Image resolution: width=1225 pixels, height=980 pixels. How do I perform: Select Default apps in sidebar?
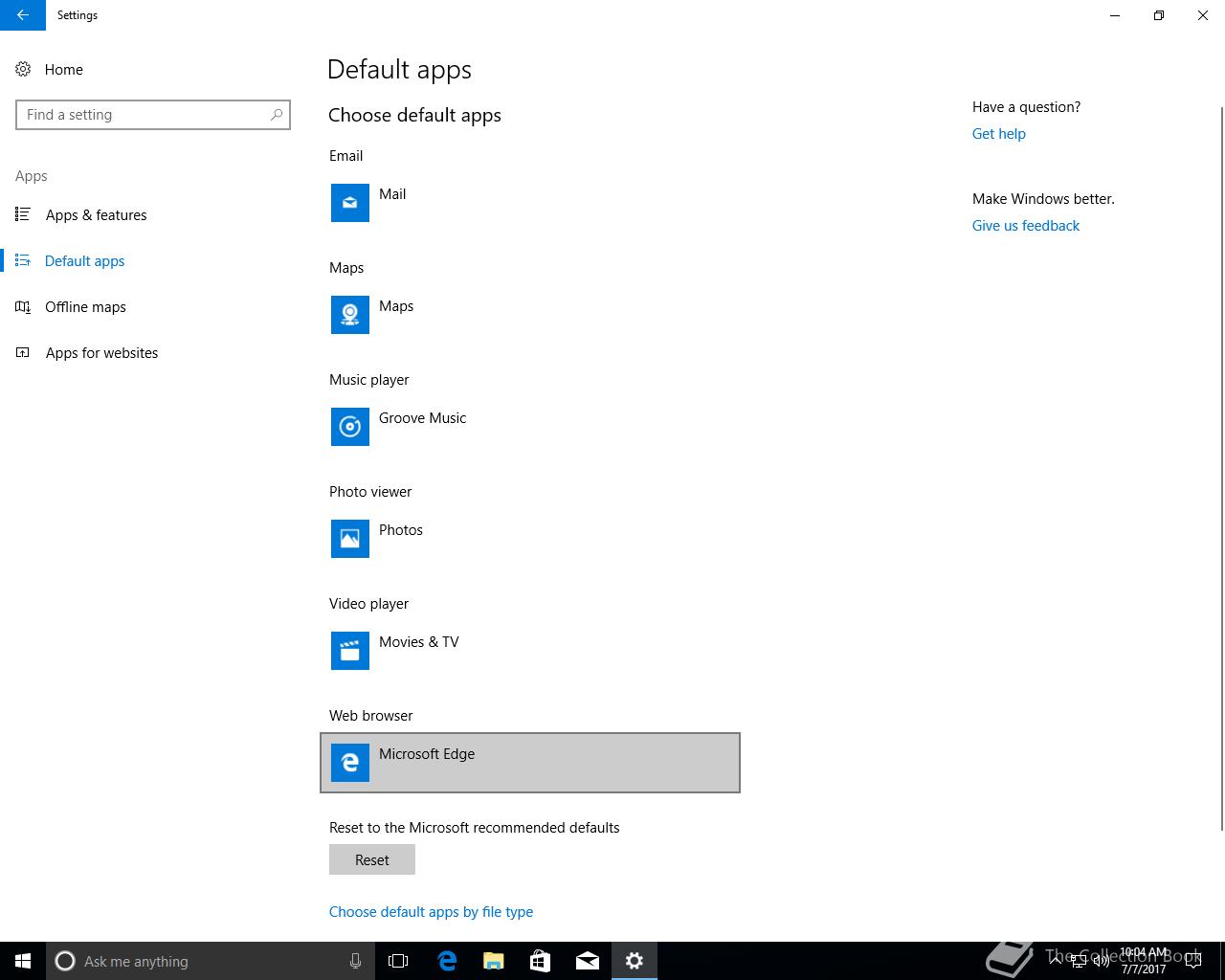pyautogui.click(x=84, y=261)
